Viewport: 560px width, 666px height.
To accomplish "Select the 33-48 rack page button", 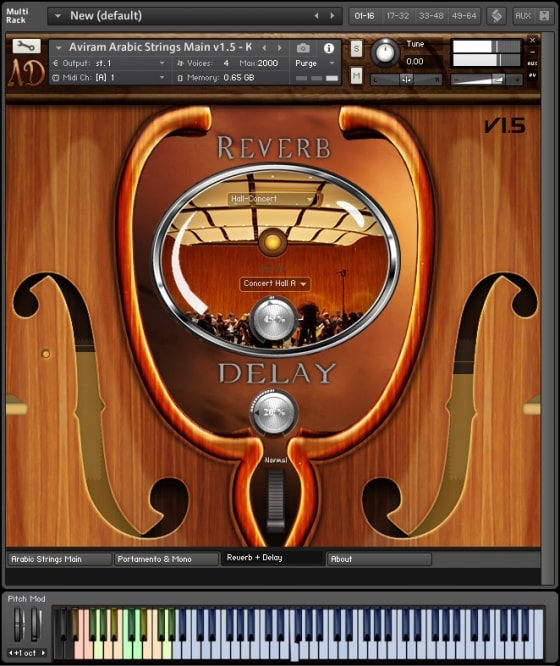I will [431, 16].
